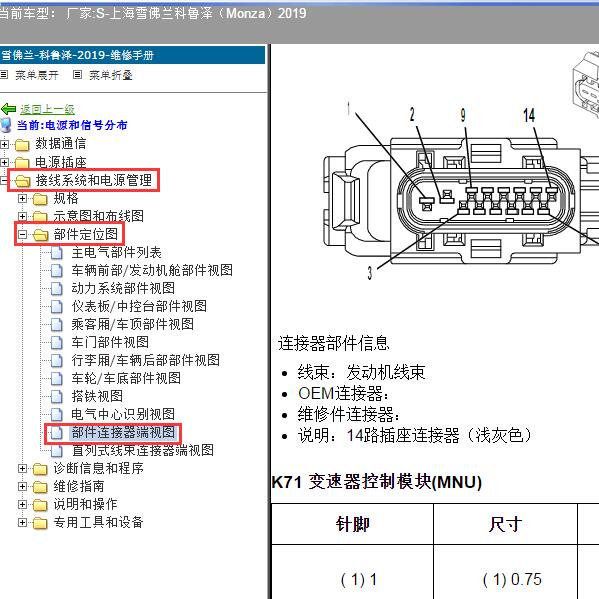Click the 说明和操作 folder icon
Screen dimensions: 599x599
(x=40, y=505)
